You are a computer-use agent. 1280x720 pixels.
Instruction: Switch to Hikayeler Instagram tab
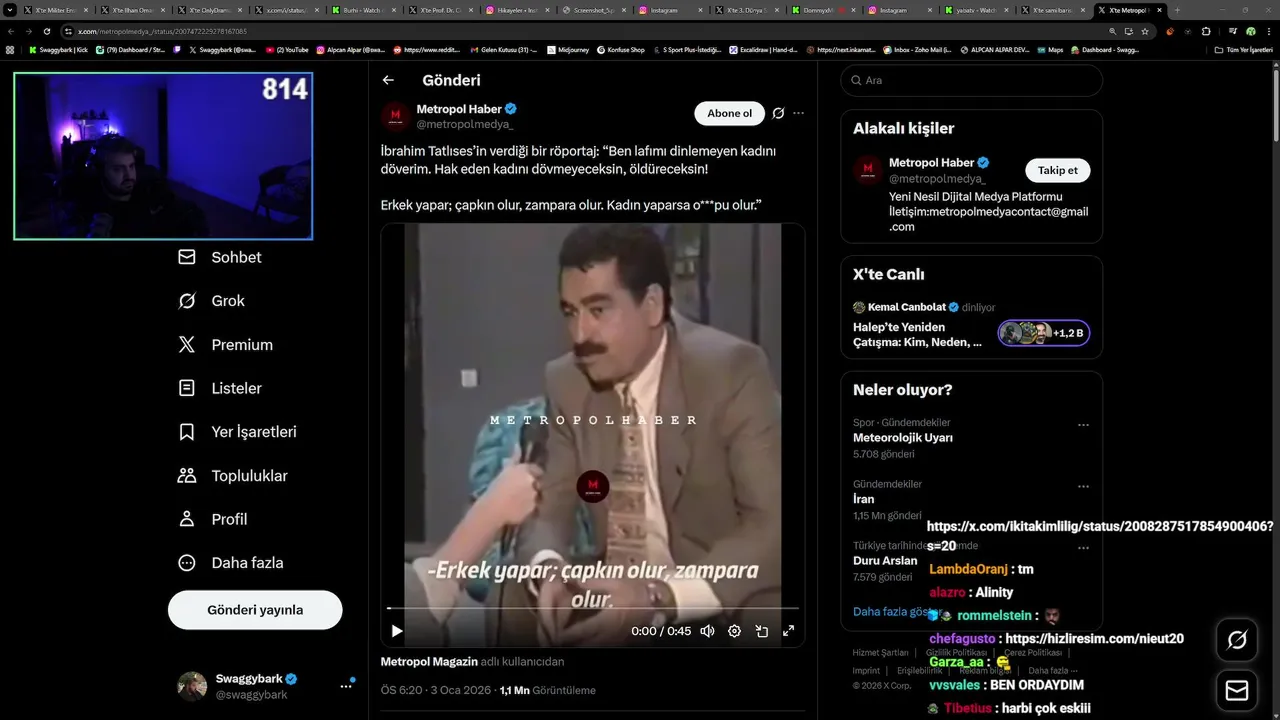tap(516, 10)
